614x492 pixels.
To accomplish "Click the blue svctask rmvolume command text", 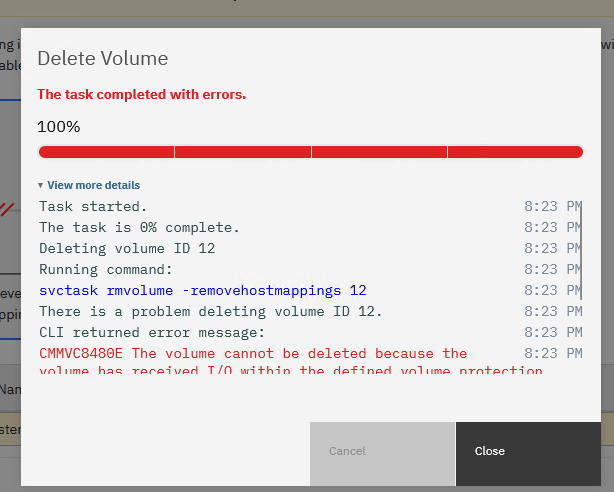I will pyautogui.click(x=202, y=290).
